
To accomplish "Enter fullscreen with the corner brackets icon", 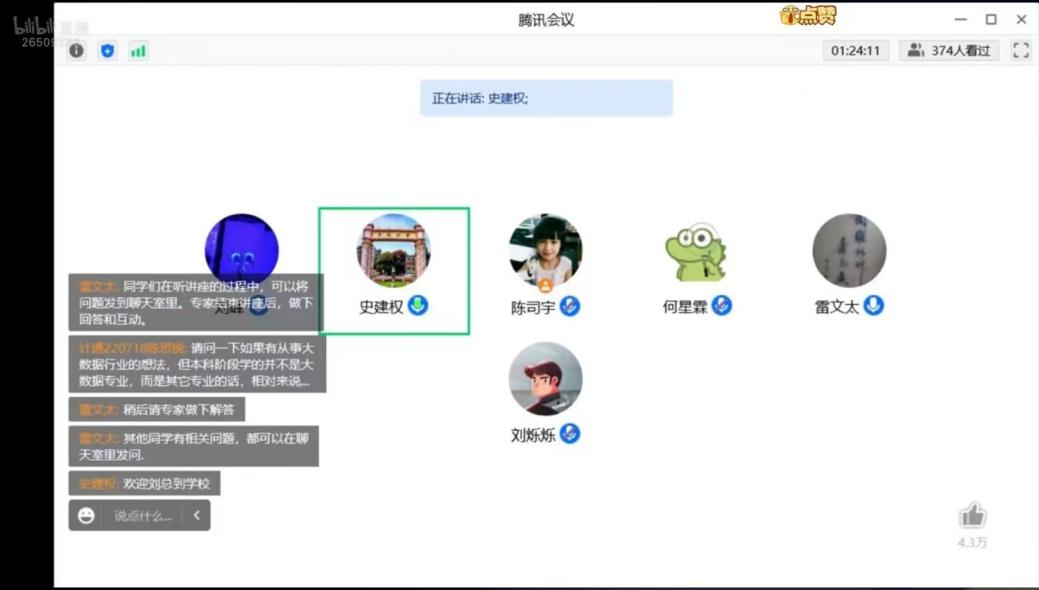I will [x=1020, y=50].
